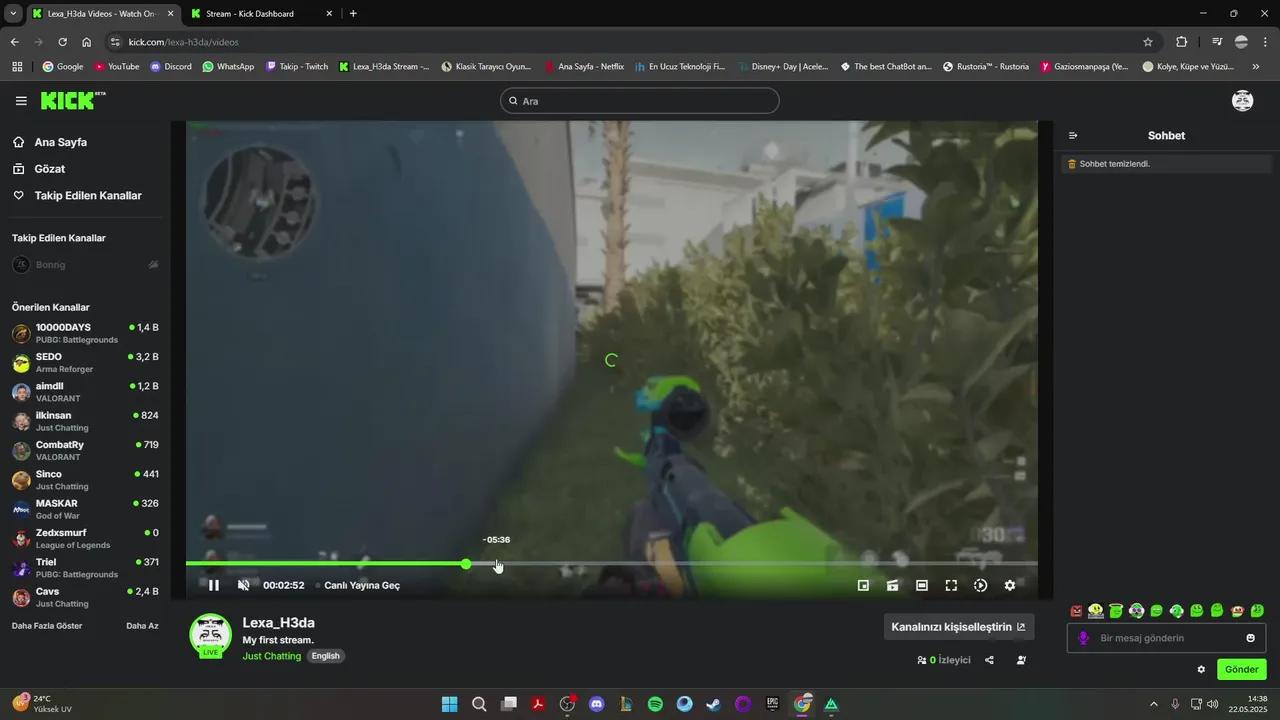Image resolution: width=1280 pixels, height=720 pixels.
Task: Open the Takip - Twitch bookmark
Action: tap(297, 67)
